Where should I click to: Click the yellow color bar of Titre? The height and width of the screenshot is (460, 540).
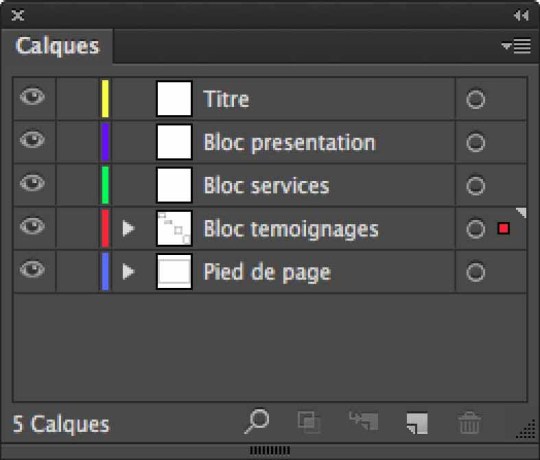pyautogui.click(x=105, y=99)
